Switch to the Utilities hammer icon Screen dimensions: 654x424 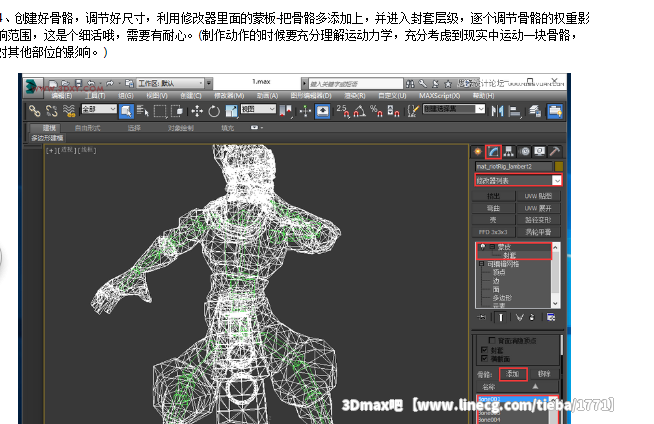tap(555, 152)
